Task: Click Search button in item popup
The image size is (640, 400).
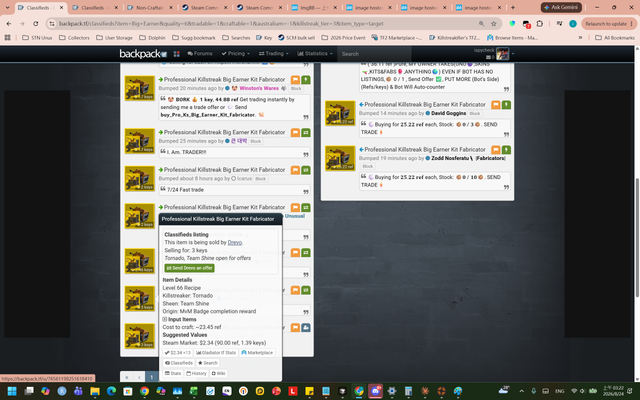Action: pyautogui.click(x=208, y=363)
